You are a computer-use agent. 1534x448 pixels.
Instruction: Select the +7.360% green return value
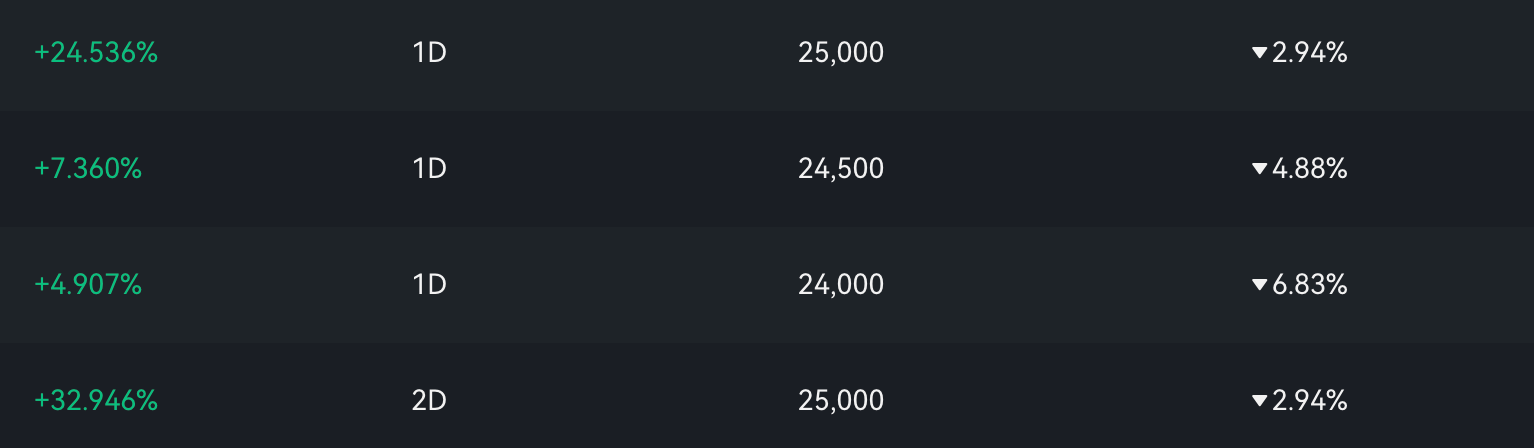click(x=88, y=169)
